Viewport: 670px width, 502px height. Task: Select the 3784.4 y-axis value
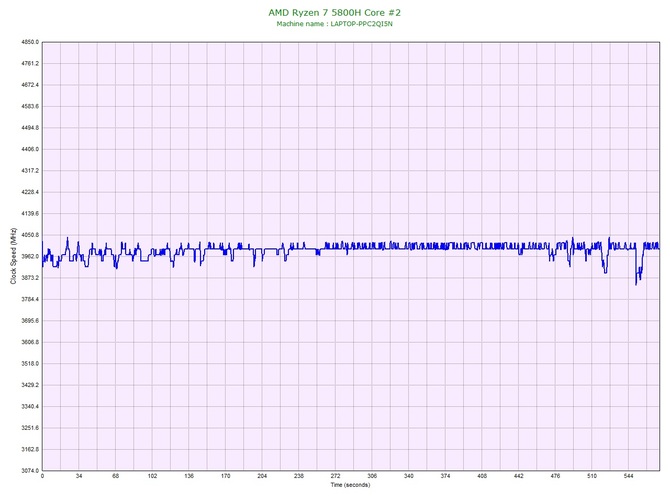click(x=30, y=299)
